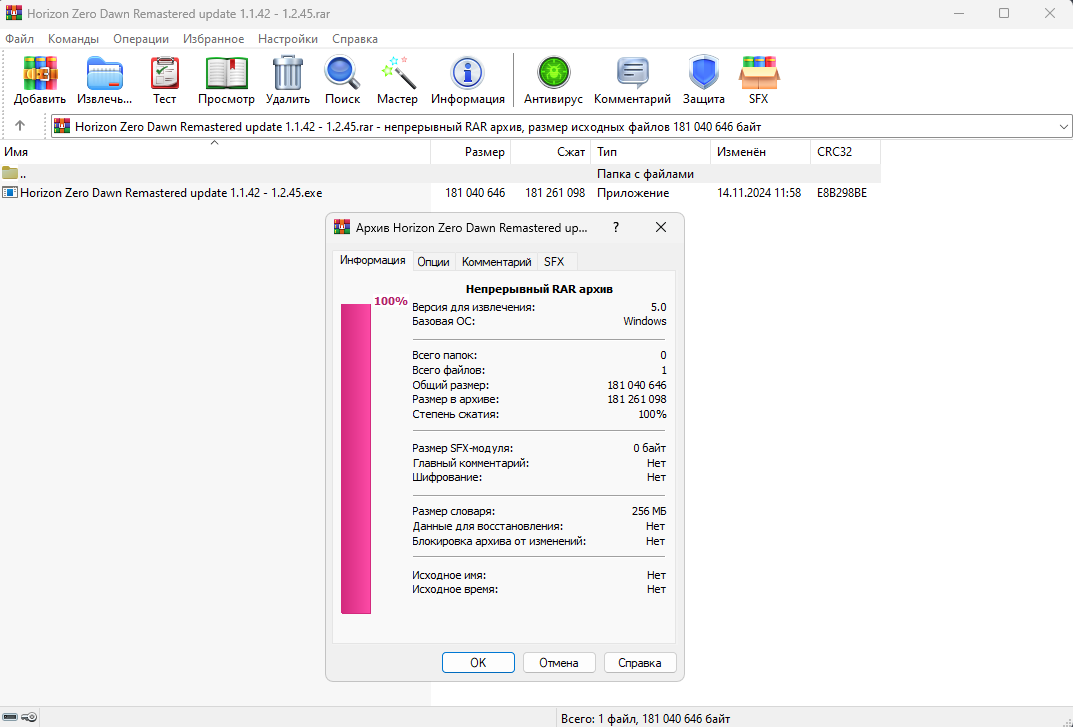This screenshot has width=1073, height=727.
Task: Expand the archive path dropdown arrow
Action: coord(1063,127)
